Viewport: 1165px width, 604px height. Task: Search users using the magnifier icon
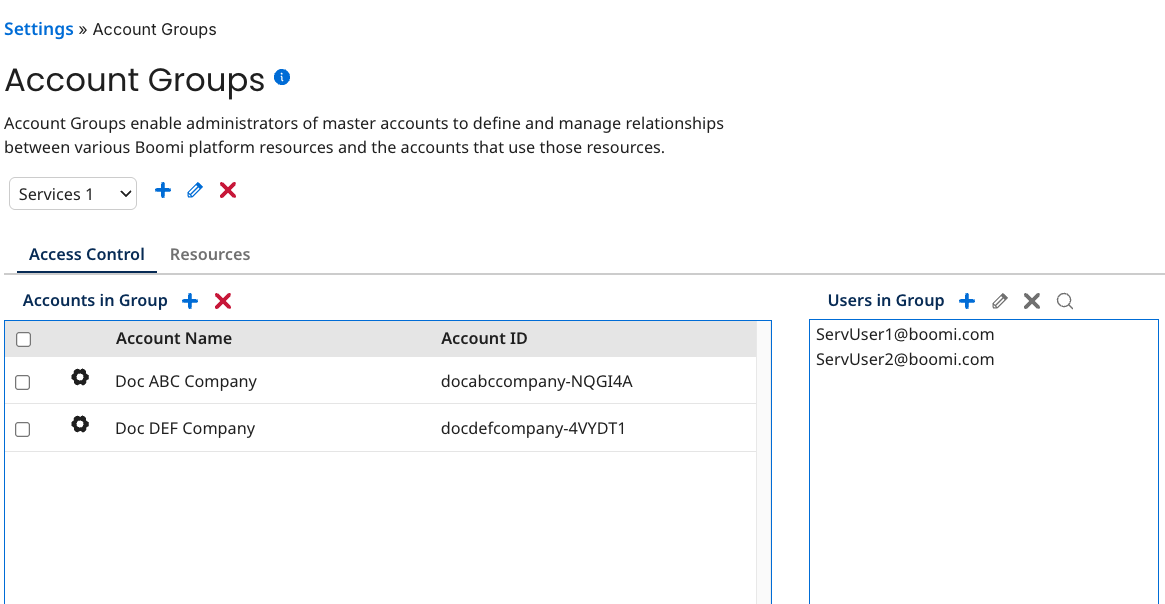pos(1064,300)
